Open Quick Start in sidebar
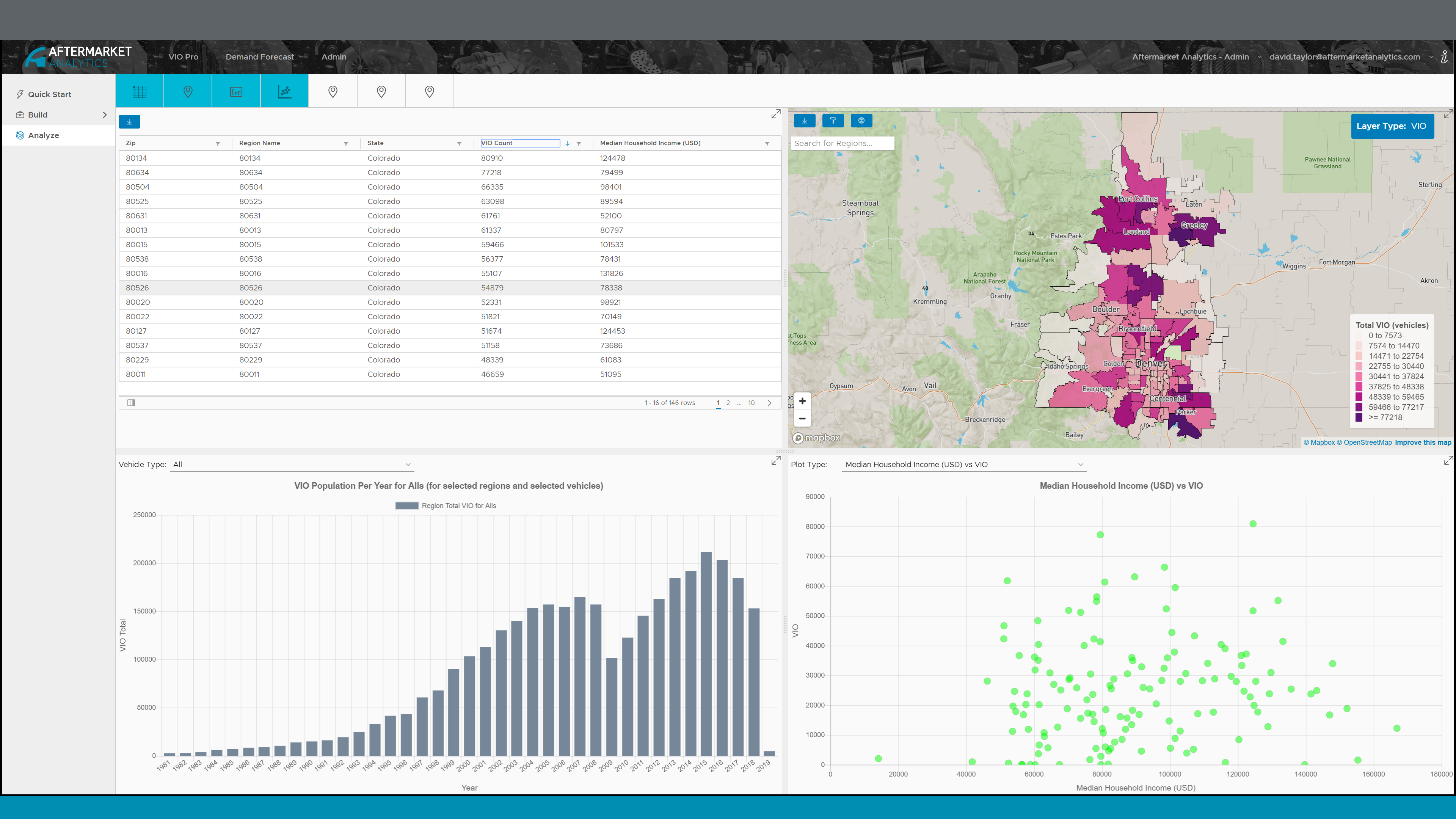 (50, 94)
